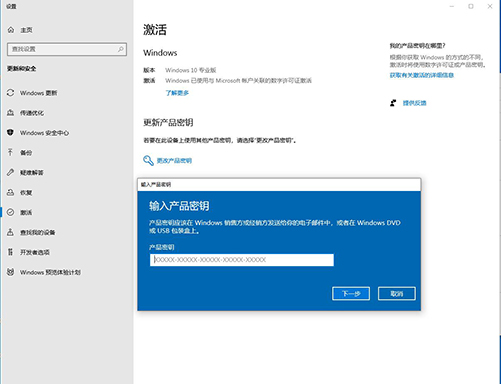
Task: Click the 取消 button in dialog
Action: point(397,293)
